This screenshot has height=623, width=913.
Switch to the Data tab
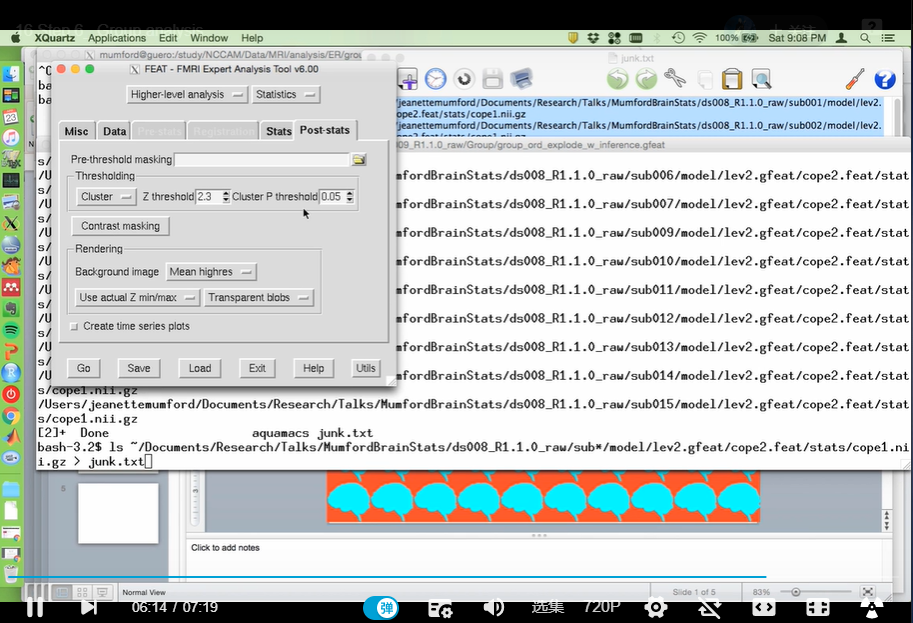(x=115, y=131)
